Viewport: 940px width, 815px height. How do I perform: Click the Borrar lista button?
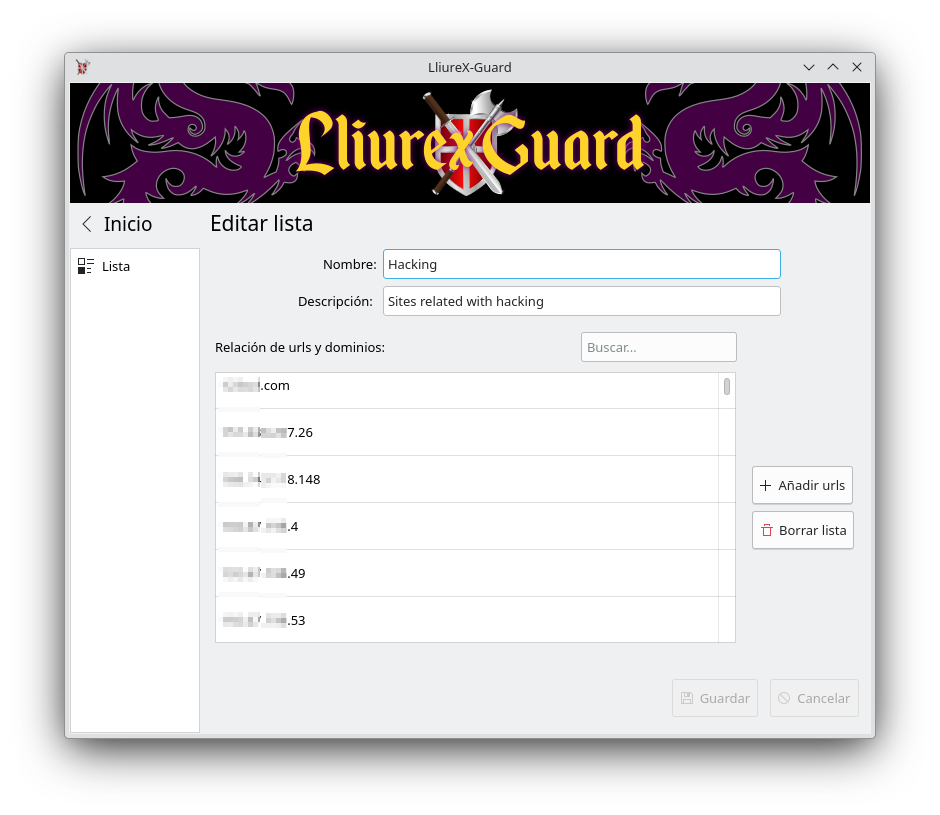coord(803,530)
